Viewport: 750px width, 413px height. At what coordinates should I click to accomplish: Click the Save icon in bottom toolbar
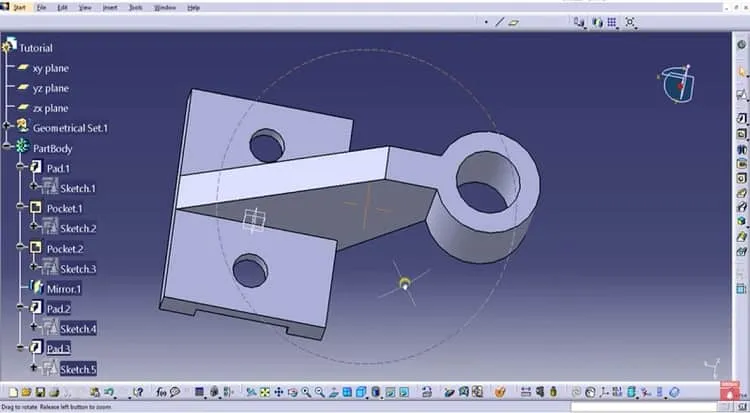coord(40,392)
